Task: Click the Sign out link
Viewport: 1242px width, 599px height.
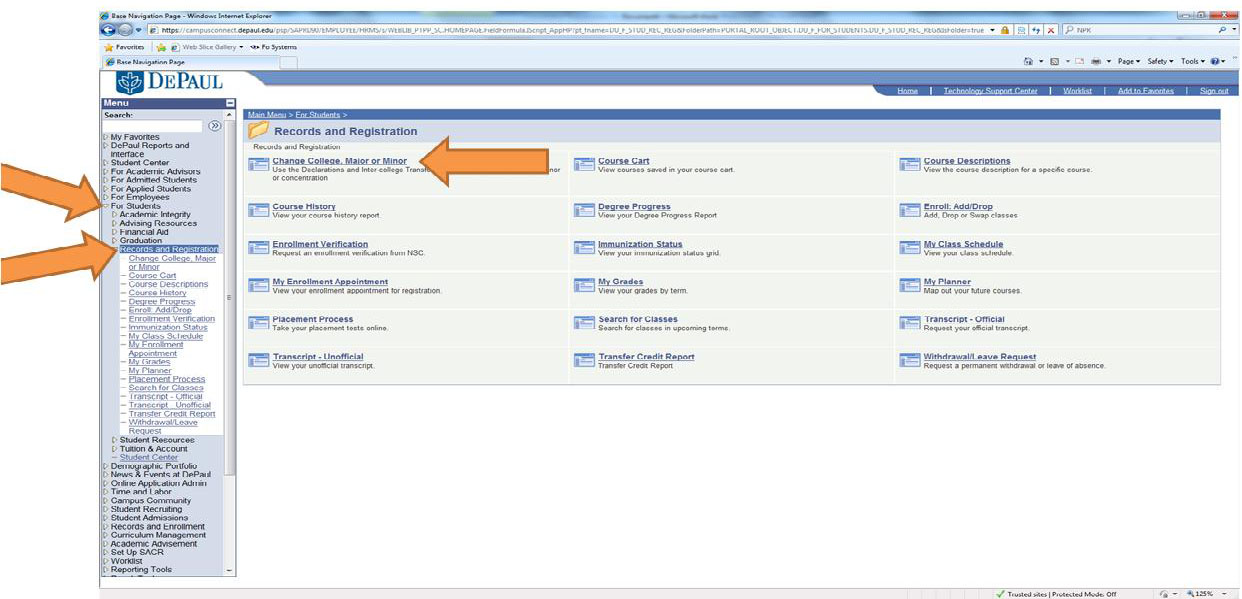Action: click(1213, 89)
